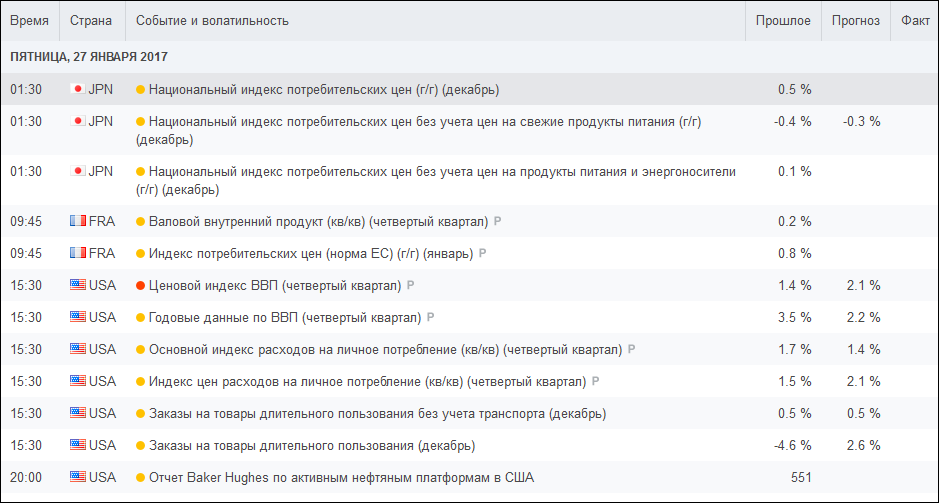Open Ценовой индекс ВВП event
Screen dimensions: 939x503
(x=275, y=286)
